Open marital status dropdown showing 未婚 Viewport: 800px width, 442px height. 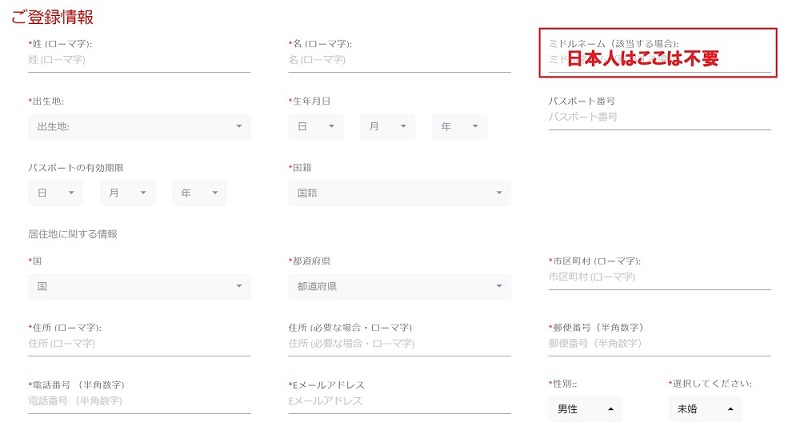tap(705, 409)
